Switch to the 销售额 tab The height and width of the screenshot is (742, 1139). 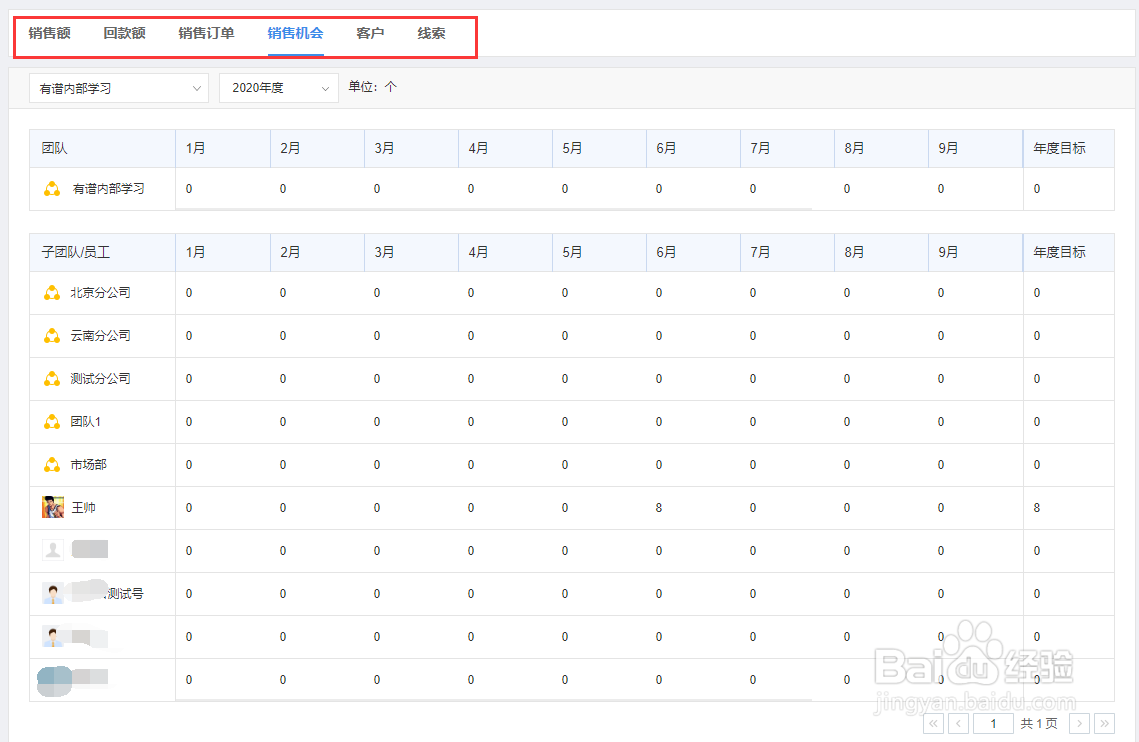49,33
